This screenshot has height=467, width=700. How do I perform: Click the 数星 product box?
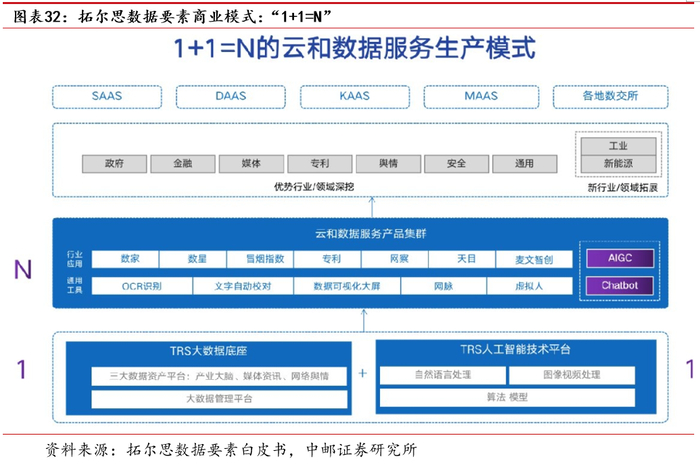pos(192,259)
